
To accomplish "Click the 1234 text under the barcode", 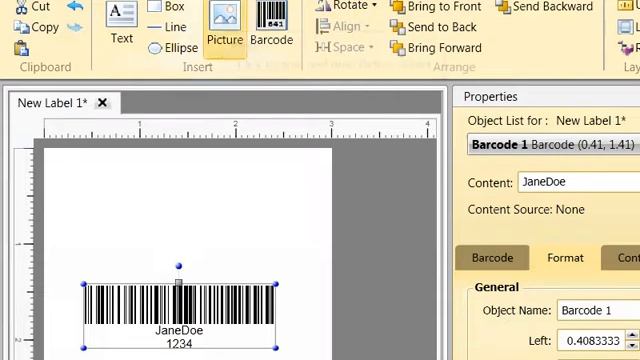I will click(179, 344).
